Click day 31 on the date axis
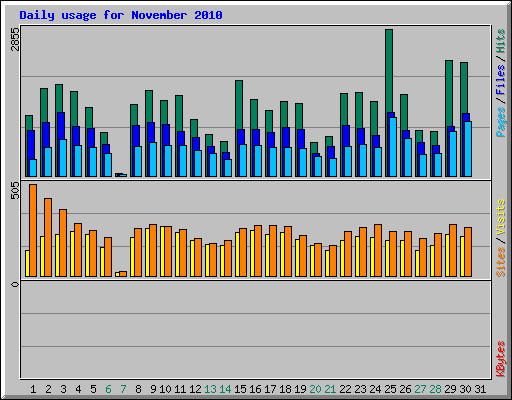The height and width of the screenshot is (400, 512). [x=480, y=389]
